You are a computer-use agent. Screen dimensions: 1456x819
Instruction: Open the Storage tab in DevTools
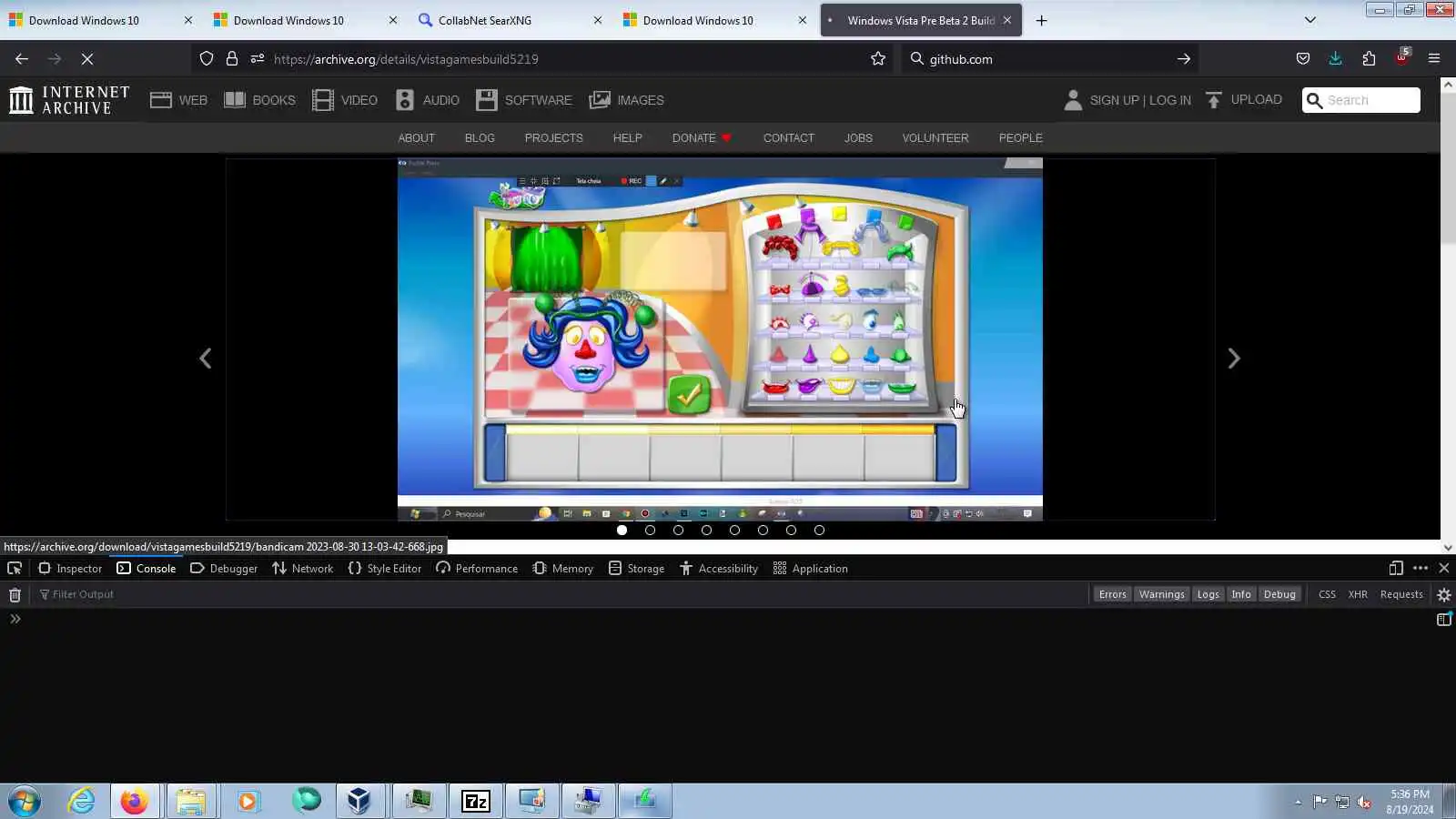tap(637, 569)
